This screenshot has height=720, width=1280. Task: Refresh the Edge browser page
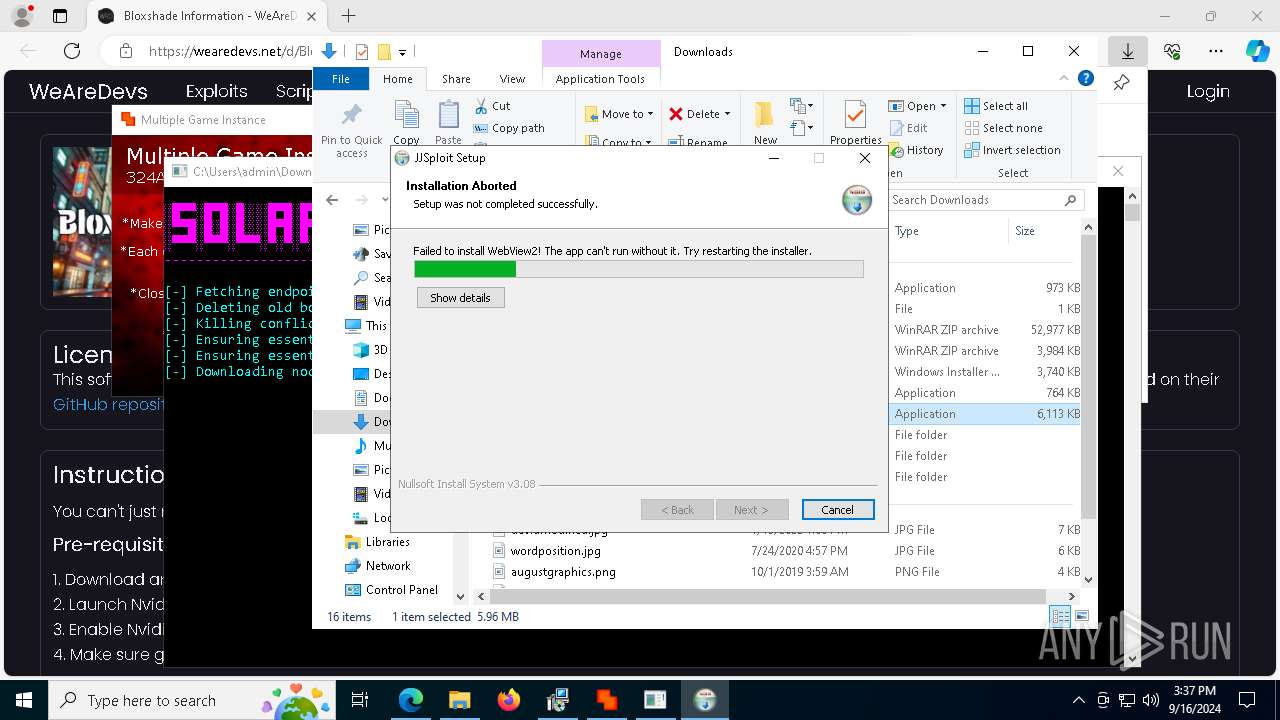pos(72,51)
